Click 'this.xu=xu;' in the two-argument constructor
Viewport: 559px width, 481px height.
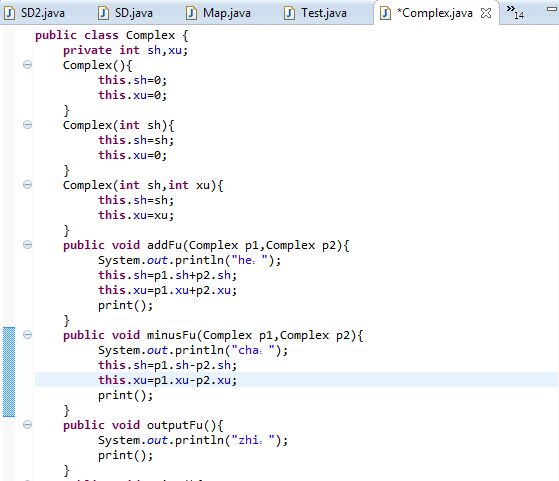[x=136, y=215]
